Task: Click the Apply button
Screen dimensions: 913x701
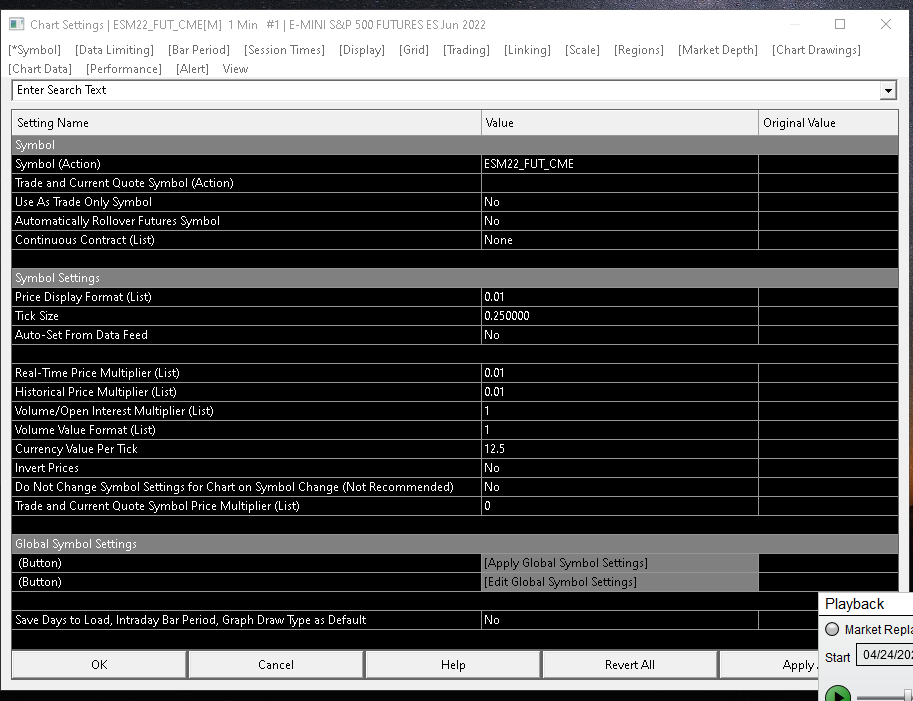Action: (x=769, y=664)
